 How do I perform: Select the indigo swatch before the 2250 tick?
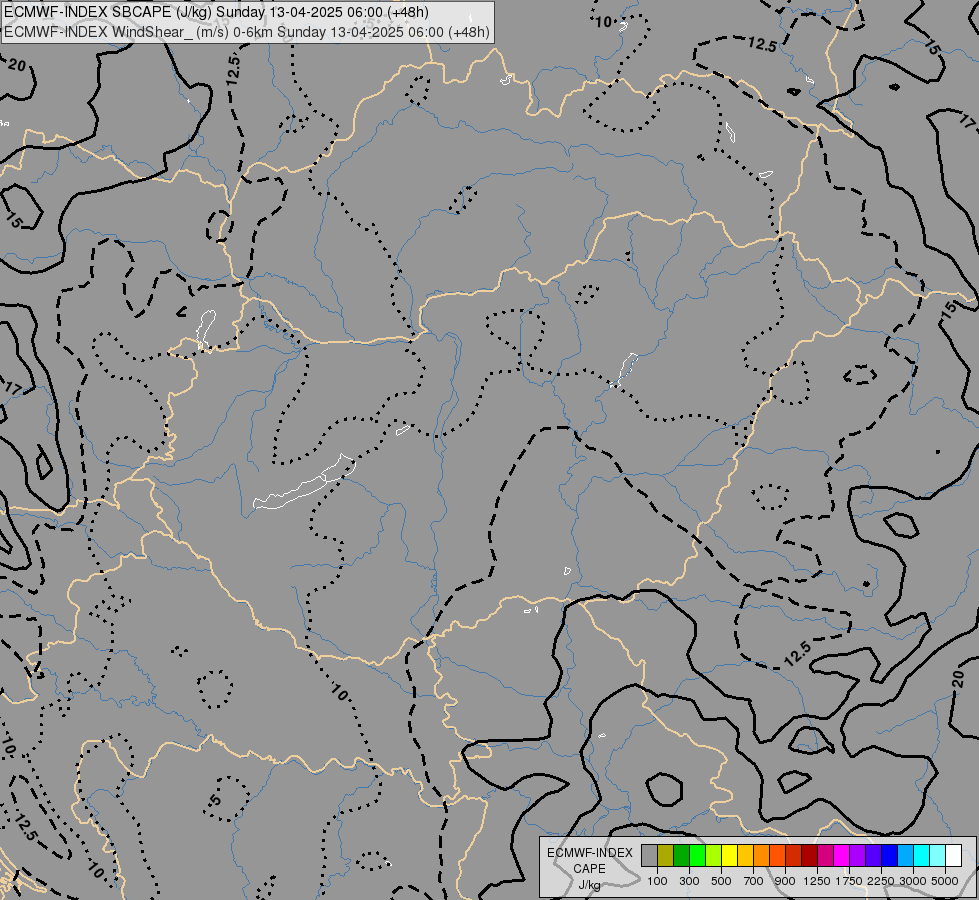873,855
